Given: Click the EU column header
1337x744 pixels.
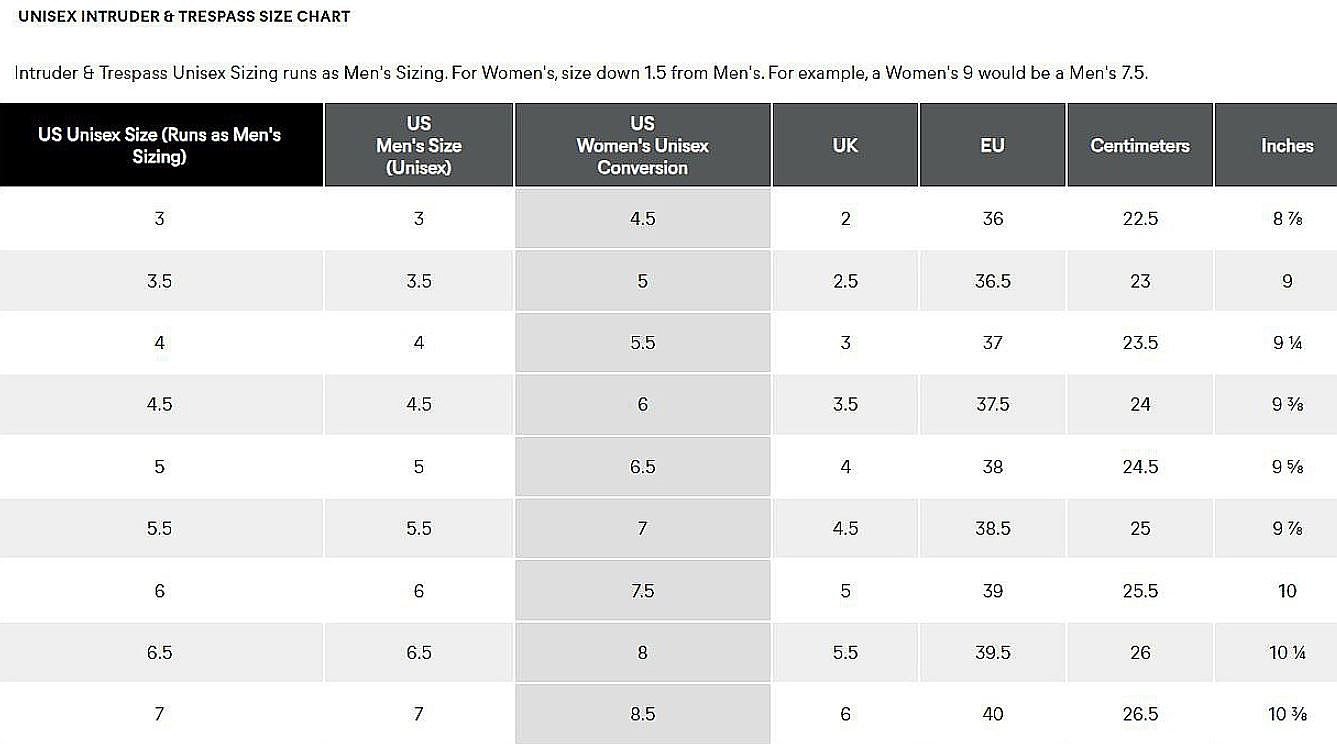Looking at the screenshot, I should [x=992, y=145].
